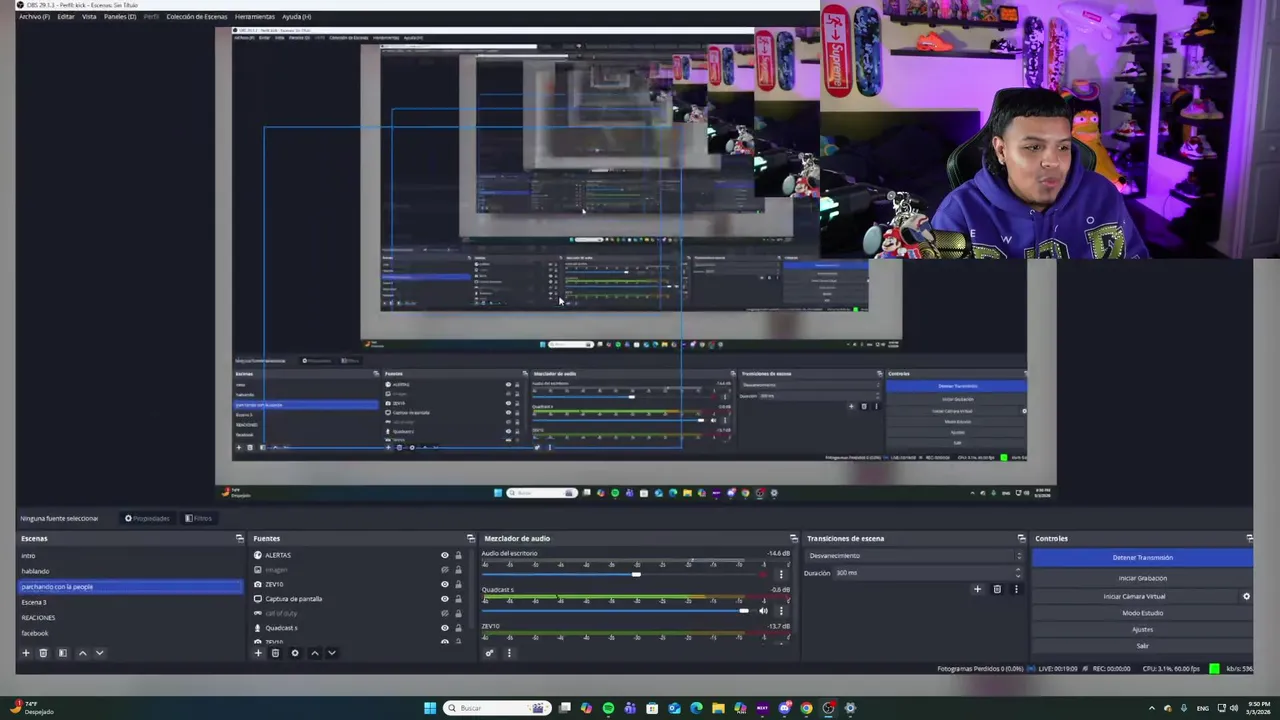1280x720 pixels.
Task: Open Google Chrome from taskbar
Action: (x=806, y=708)
